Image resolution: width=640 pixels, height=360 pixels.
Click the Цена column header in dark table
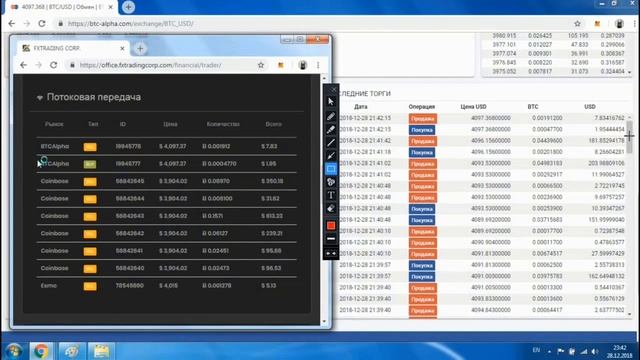(x=170, y=124)
